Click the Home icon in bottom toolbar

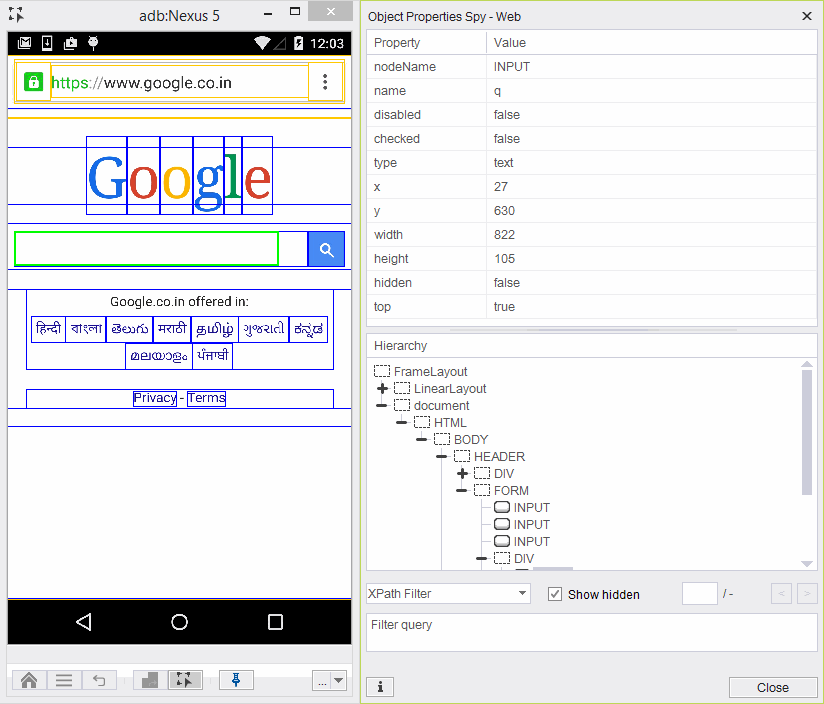click(x=29, y=680)
